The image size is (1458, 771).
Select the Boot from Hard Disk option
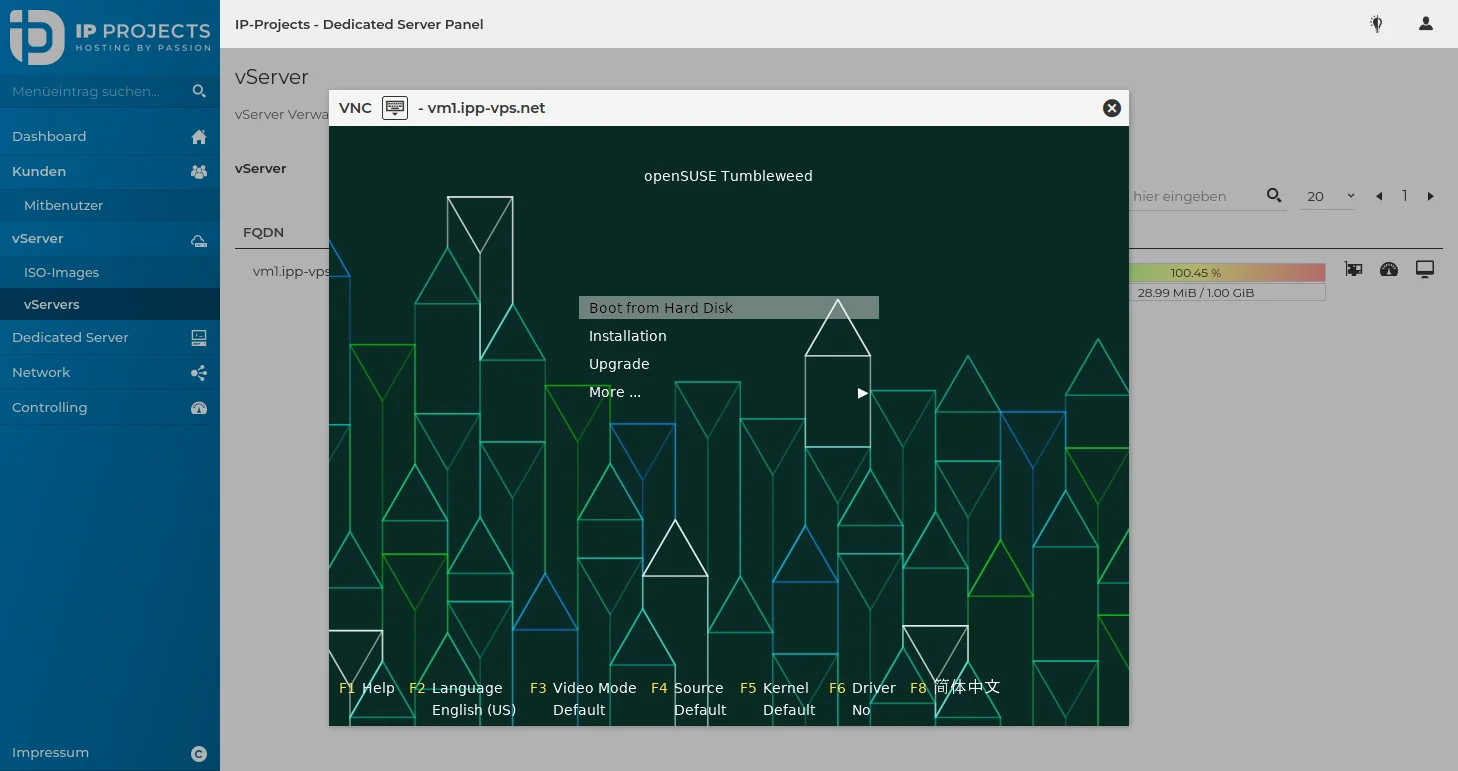pos(659,307)
